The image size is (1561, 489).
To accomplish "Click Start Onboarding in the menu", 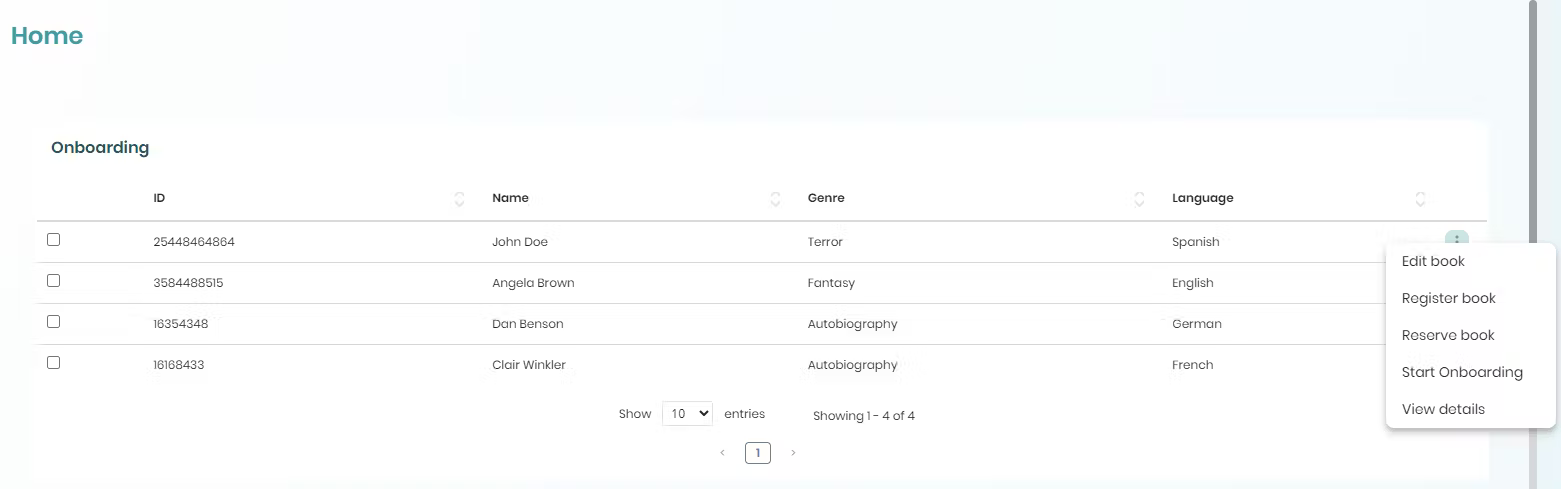I will click(x=1461, y=372).
